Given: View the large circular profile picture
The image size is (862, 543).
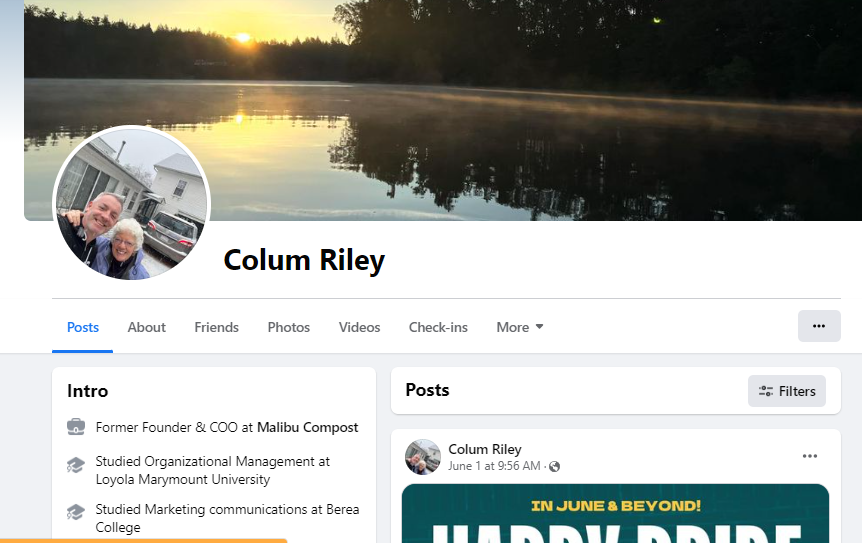Looking at the screenshot, I should point(132,203).
